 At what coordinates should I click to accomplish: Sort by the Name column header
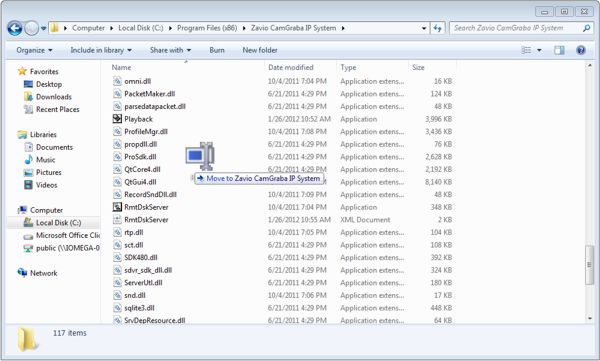point(121,67)
